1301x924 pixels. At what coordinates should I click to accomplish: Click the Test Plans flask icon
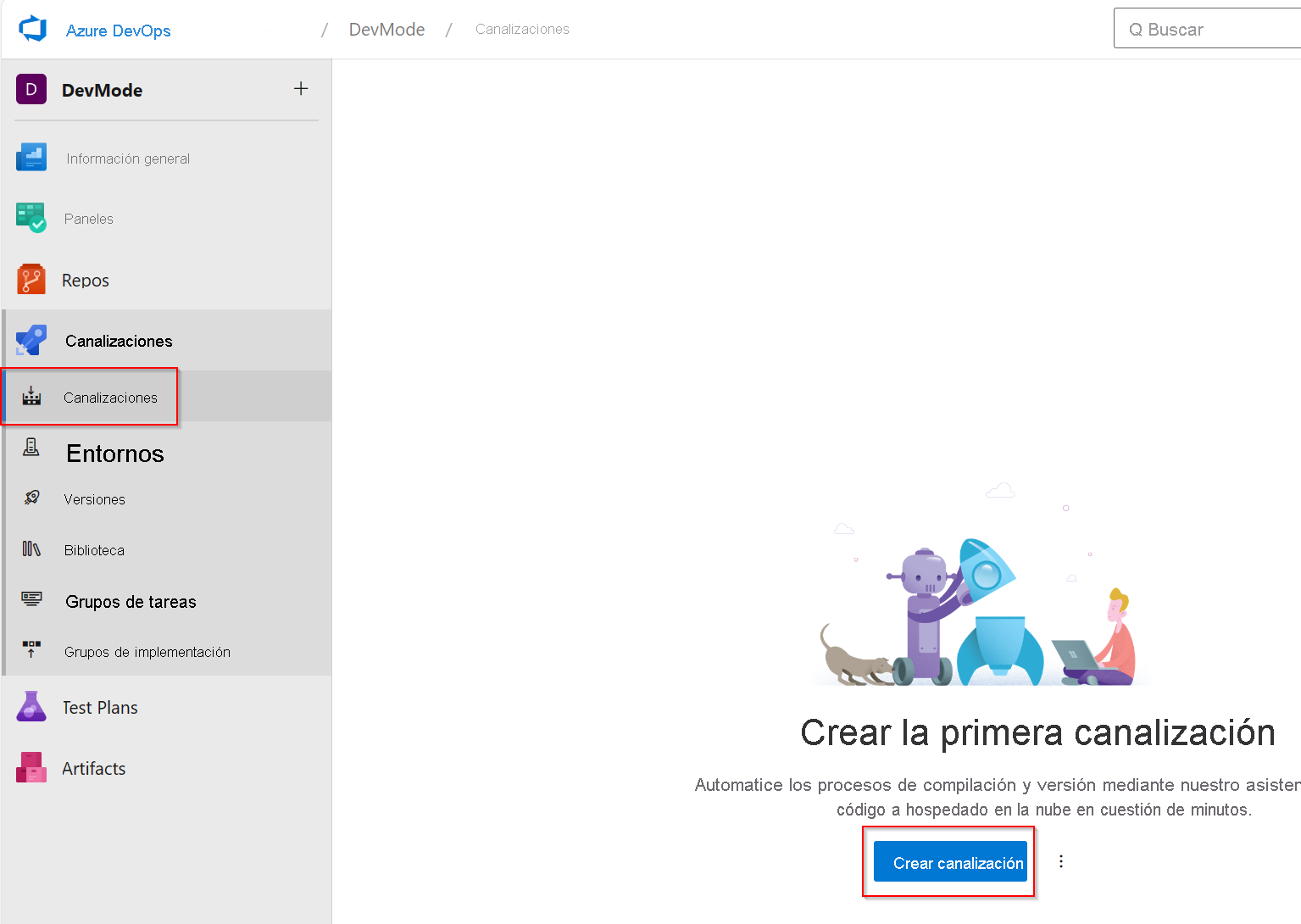pos(31,706)
